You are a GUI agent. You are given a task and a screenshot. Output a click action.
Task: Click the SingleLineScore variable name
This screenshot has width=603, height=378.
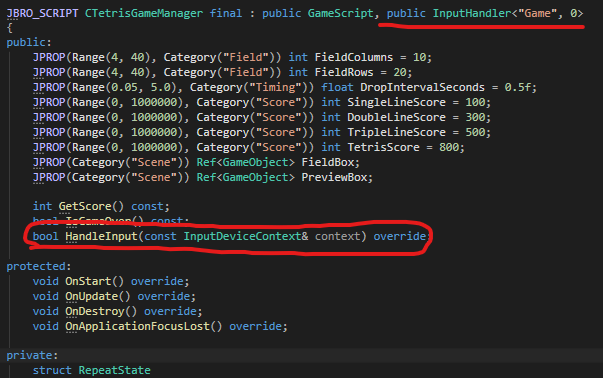(x=396, y=102)
